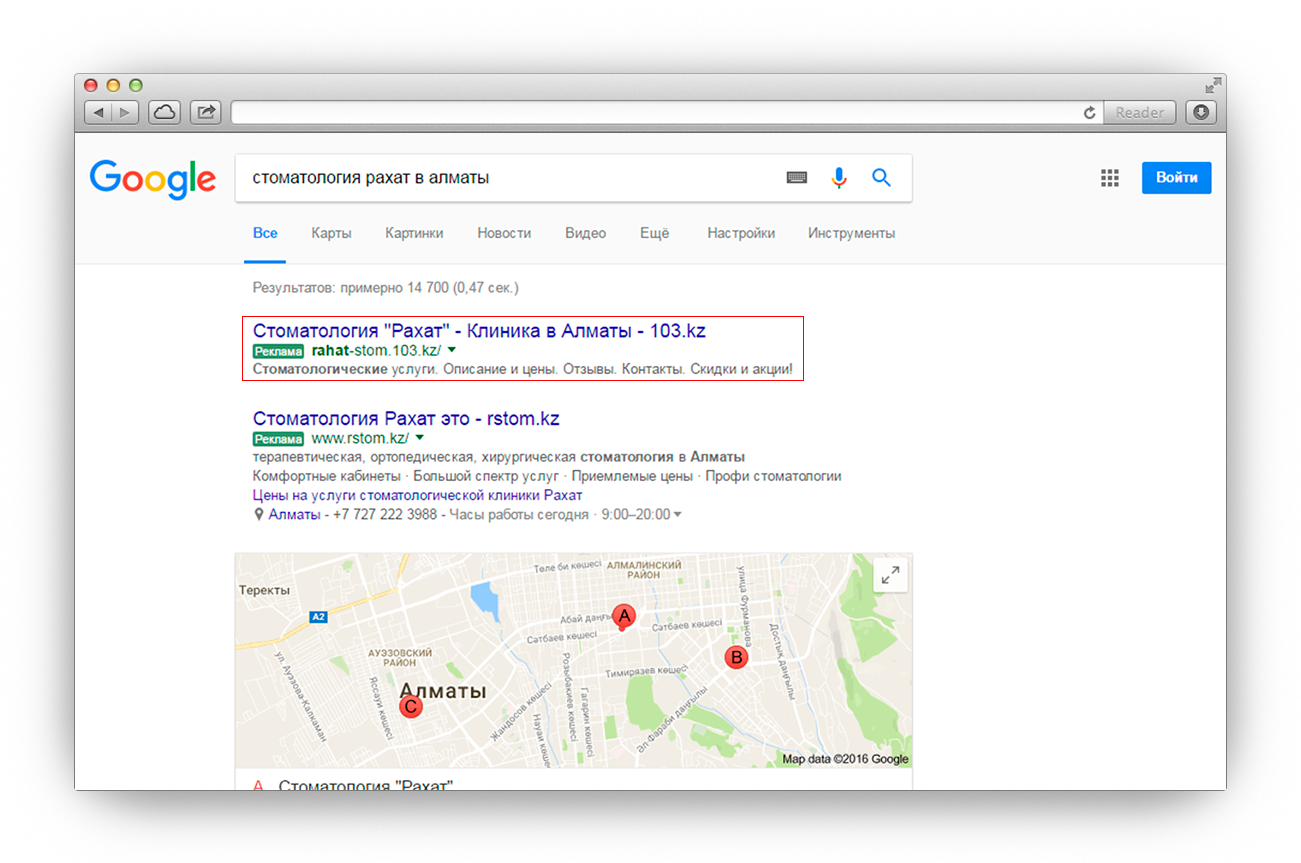The image size is (1301, 863).
Task: Open the Стоматология "Рахат" - Клиника в Алматы link
Action: [479, 331]
